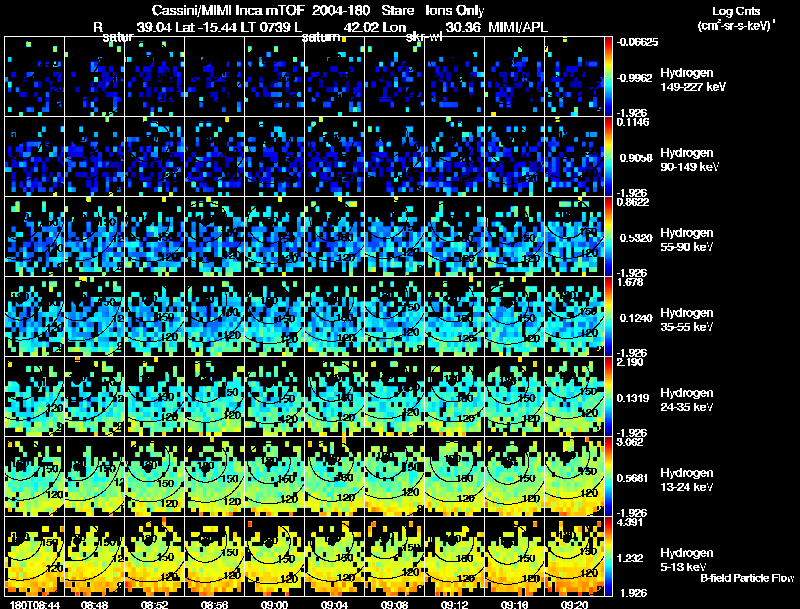Click the '180T08:44' time label
Image resolution: width=800 pixels, height=609 pixels.
(34, 604)
